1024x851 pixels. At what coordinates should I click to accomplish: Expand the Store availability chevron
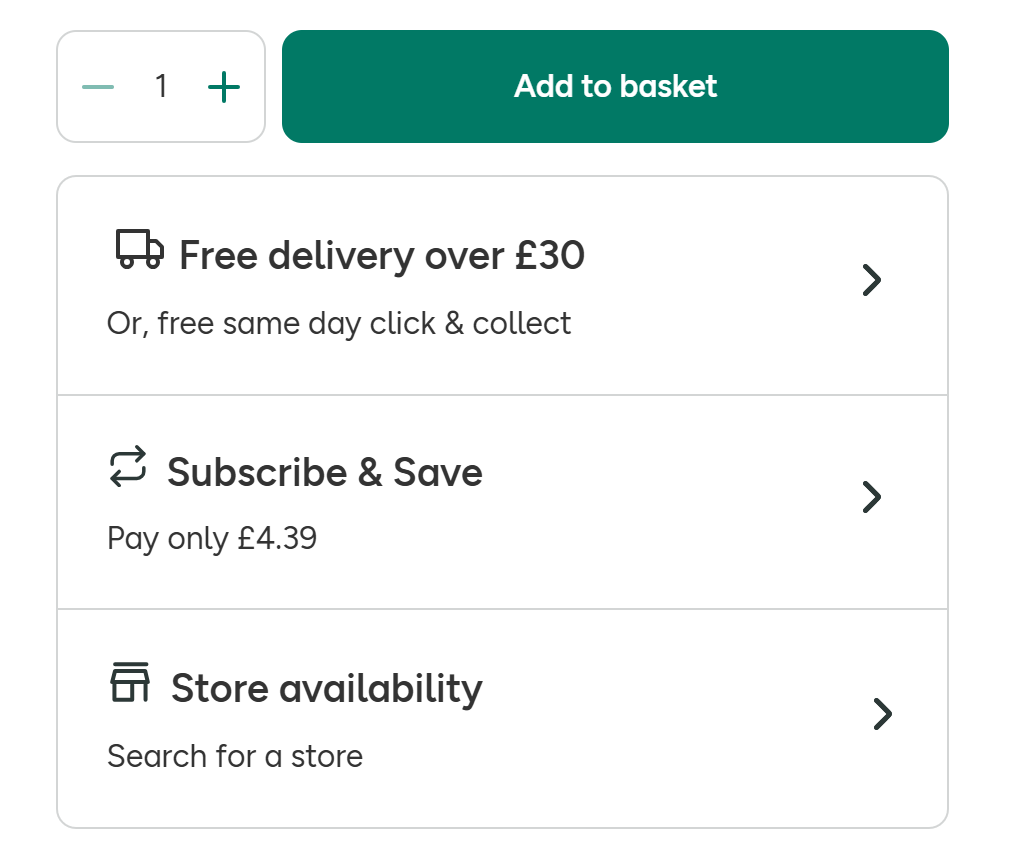[882, 714]
